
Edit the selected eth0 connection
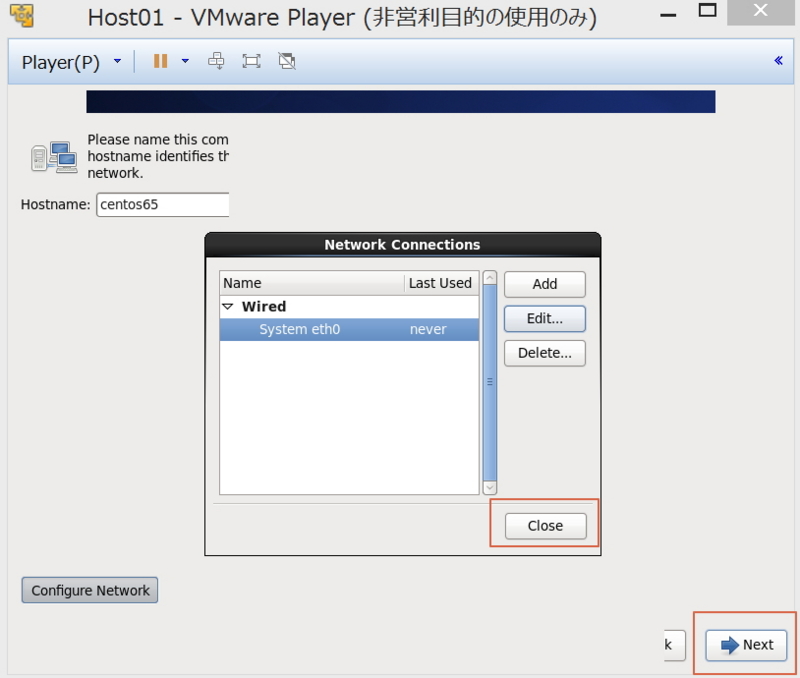545,319
